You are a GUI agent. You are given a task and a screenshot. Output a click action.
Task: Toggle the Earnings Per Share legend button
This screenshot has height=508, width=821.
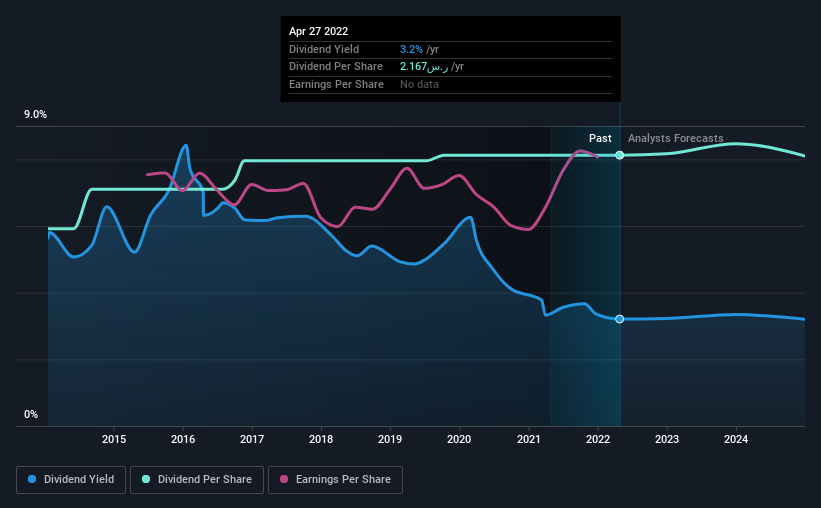pos(335,480)
